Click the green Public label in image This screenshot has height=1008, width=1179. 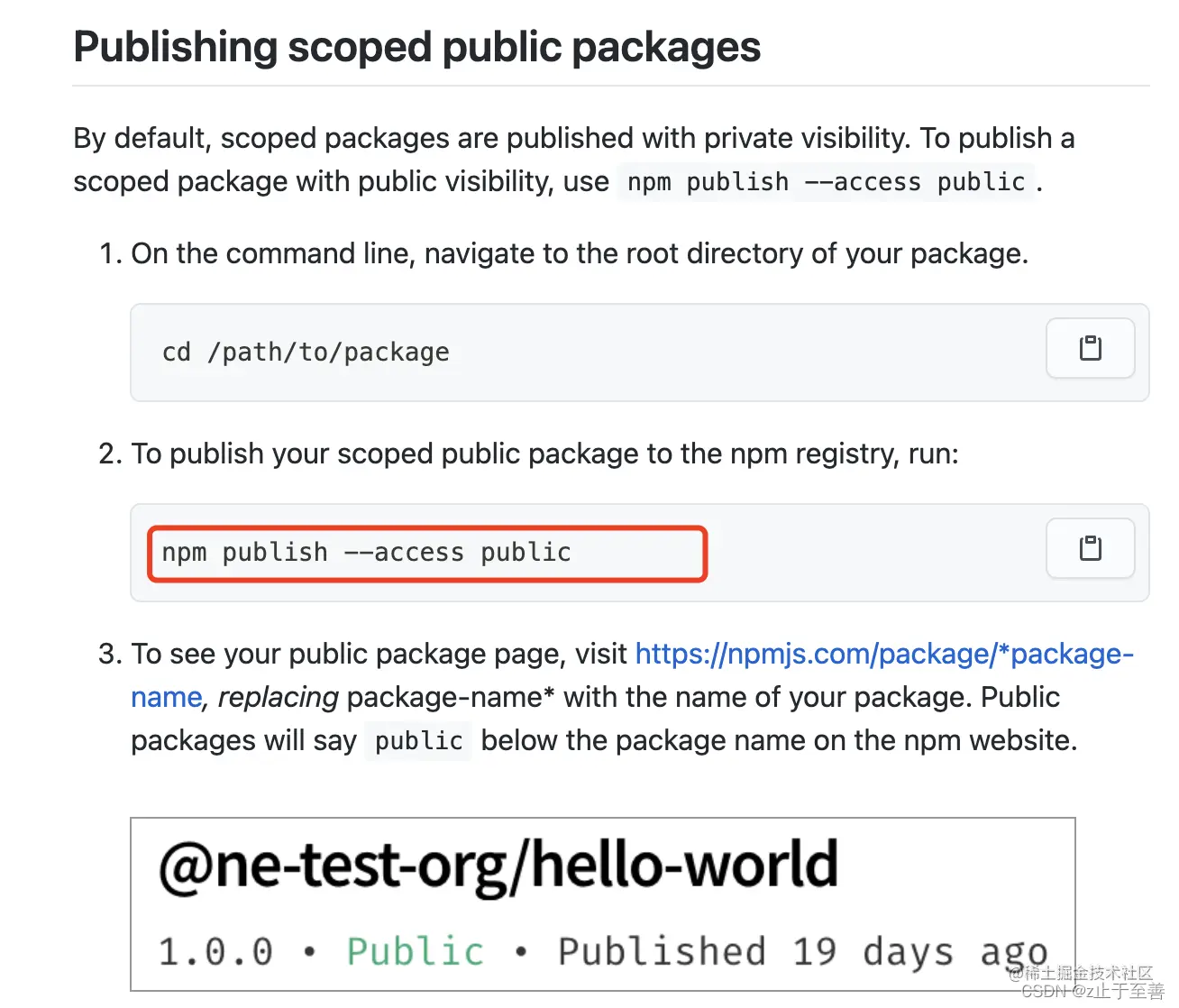coord(416,952)
